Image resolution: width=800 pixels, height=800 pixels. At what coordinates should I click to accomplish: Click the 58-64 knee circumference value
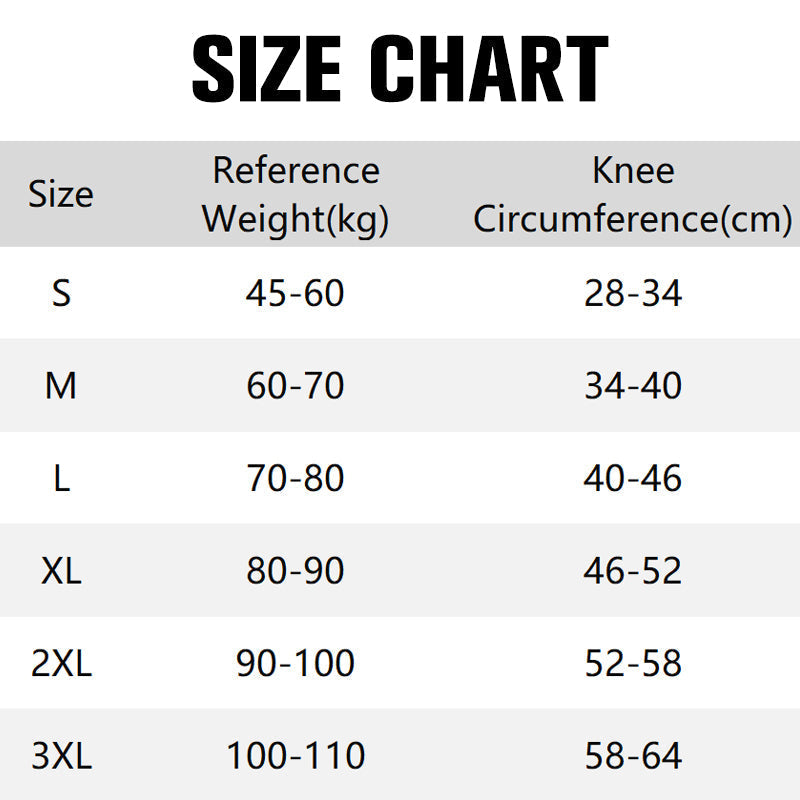click(633, 756)
